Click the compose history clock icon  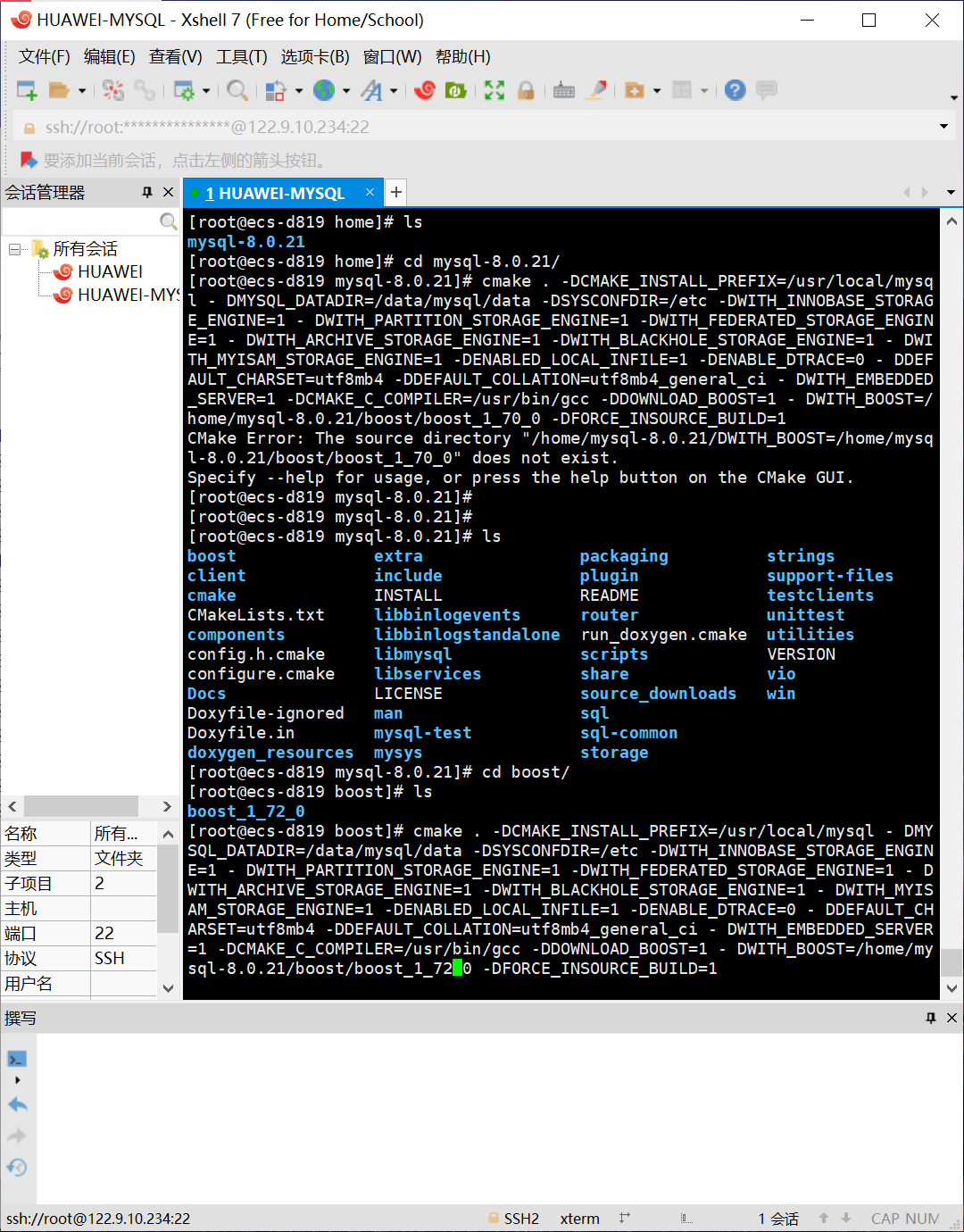(x=17, y=1168)
